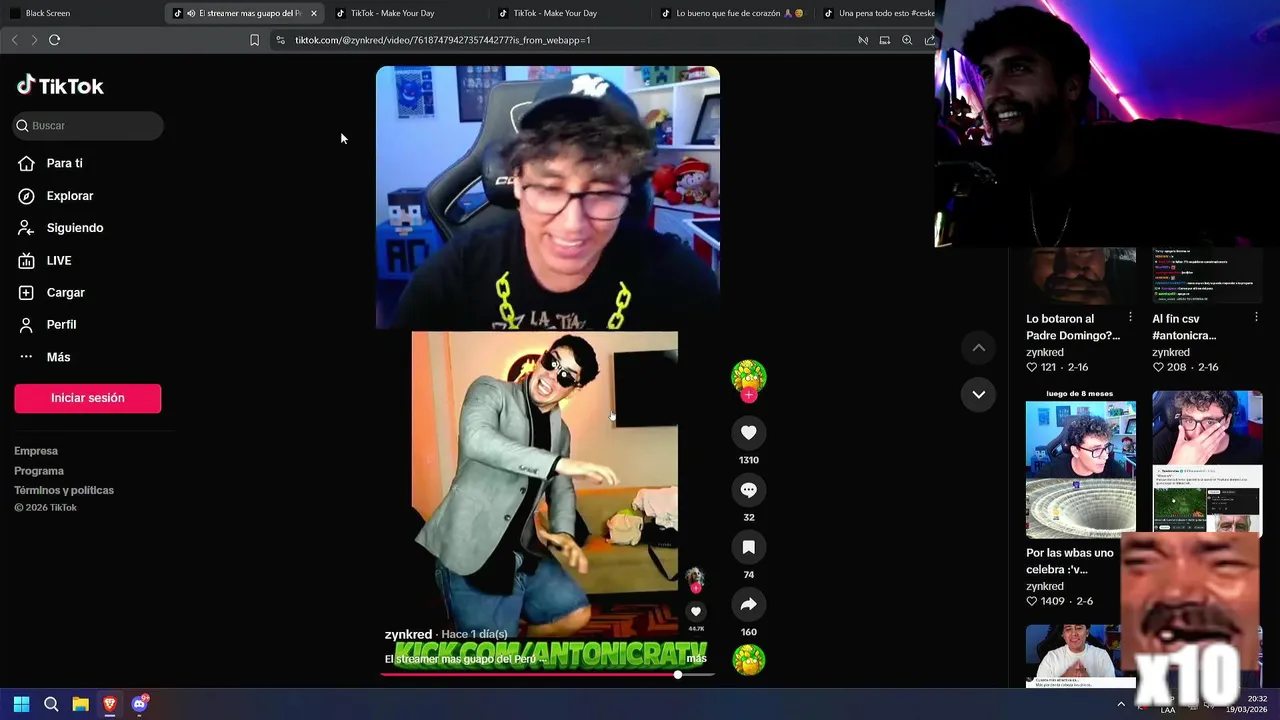Follow creator via red plus badge
The width and height of the screenshot is (1280, 720).
pos(748,395)
